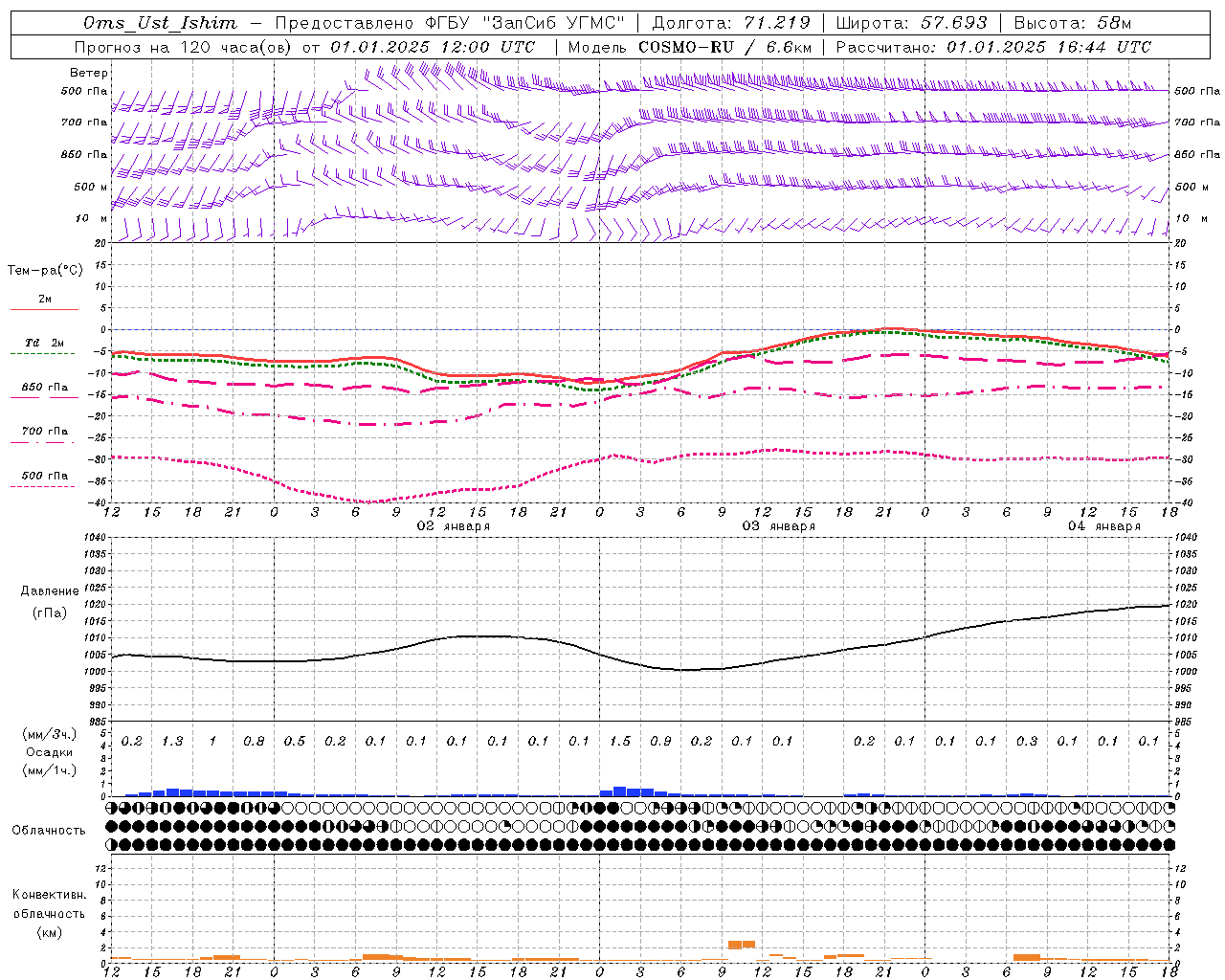Click the date label 02 января
This screenshot has height=980, width=1225.
pos(454,526)
